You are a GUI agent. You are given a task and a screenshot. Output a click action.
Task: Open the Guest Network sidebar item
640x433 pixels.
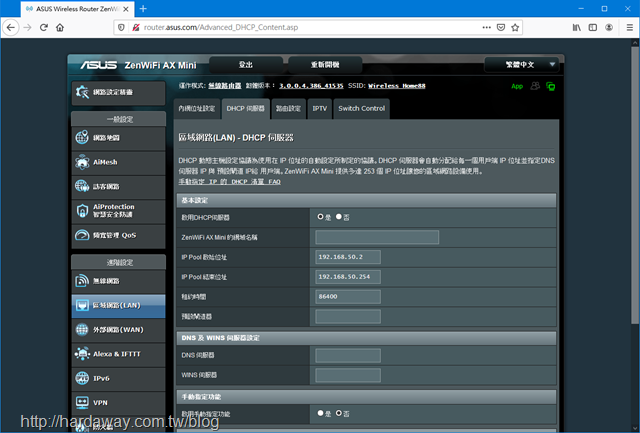118,187
